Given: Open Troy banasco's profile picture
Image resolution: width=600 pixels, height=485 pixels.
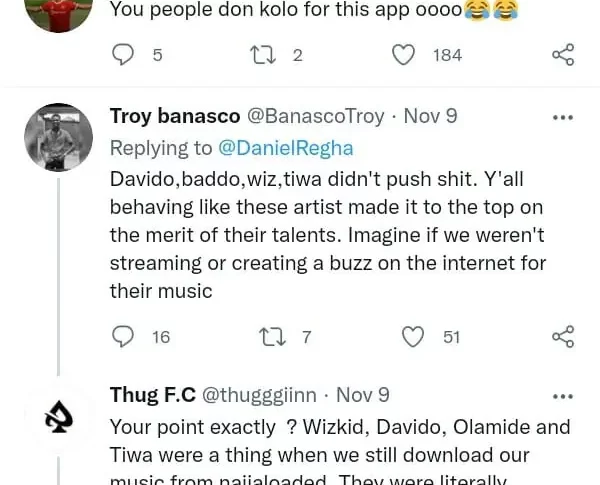Looking at the screenshot, I should 58,137.
